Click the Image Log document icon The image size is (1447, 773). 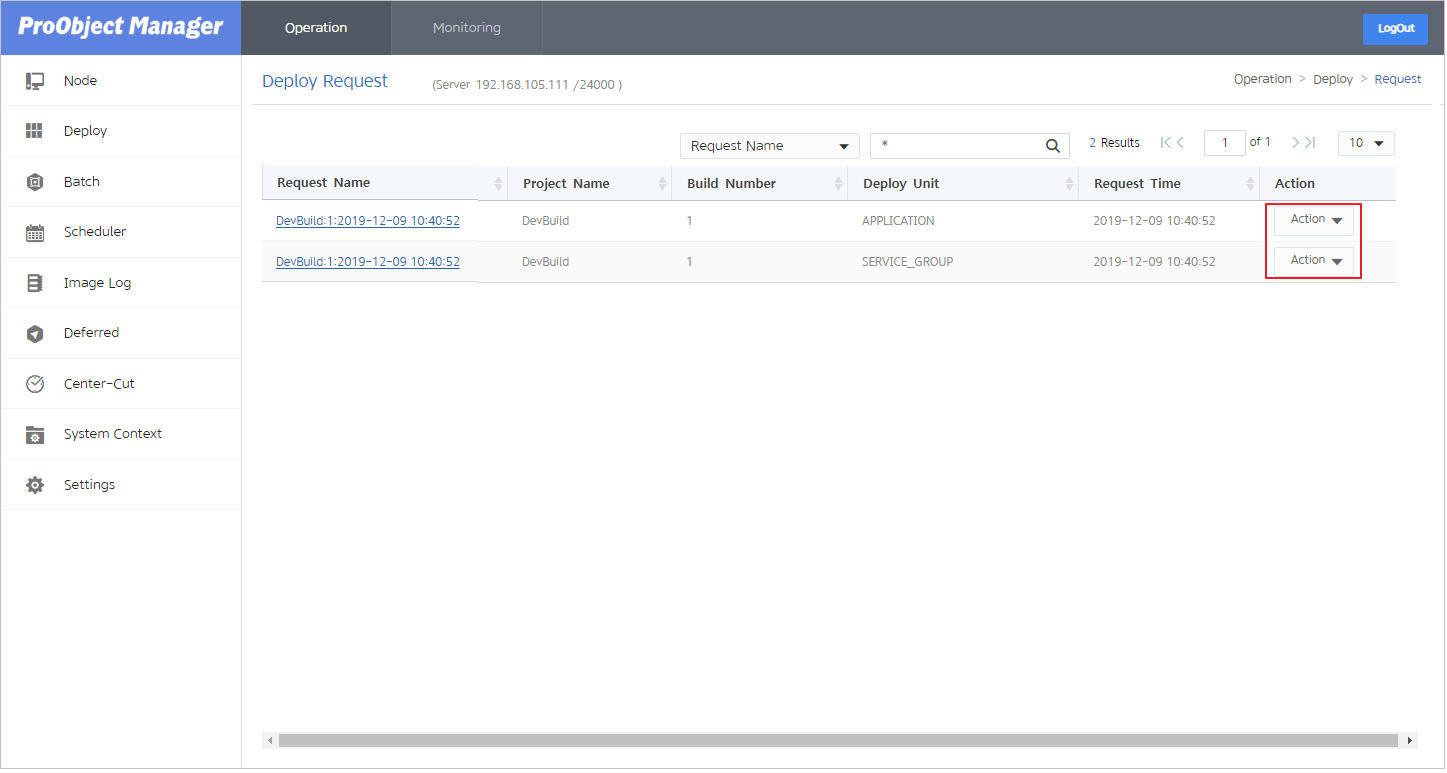click(35, 283)
